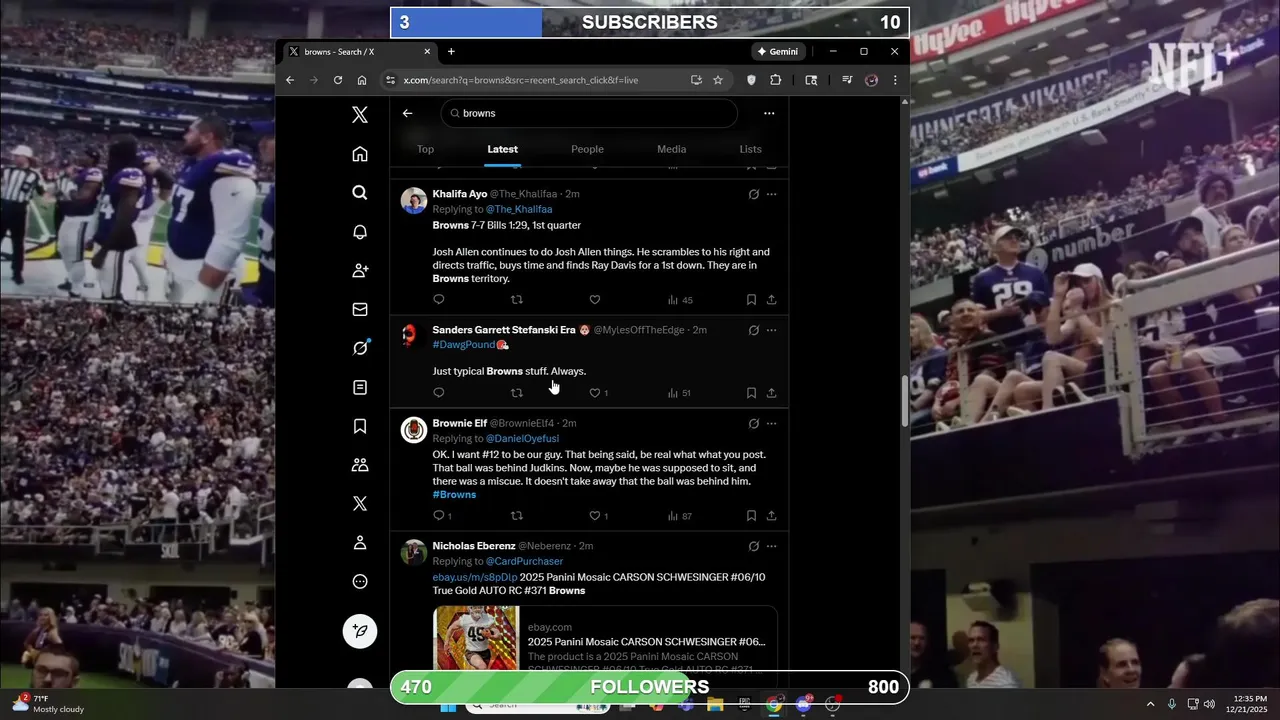Reload the page in Chrome

[x=338, y=80]
